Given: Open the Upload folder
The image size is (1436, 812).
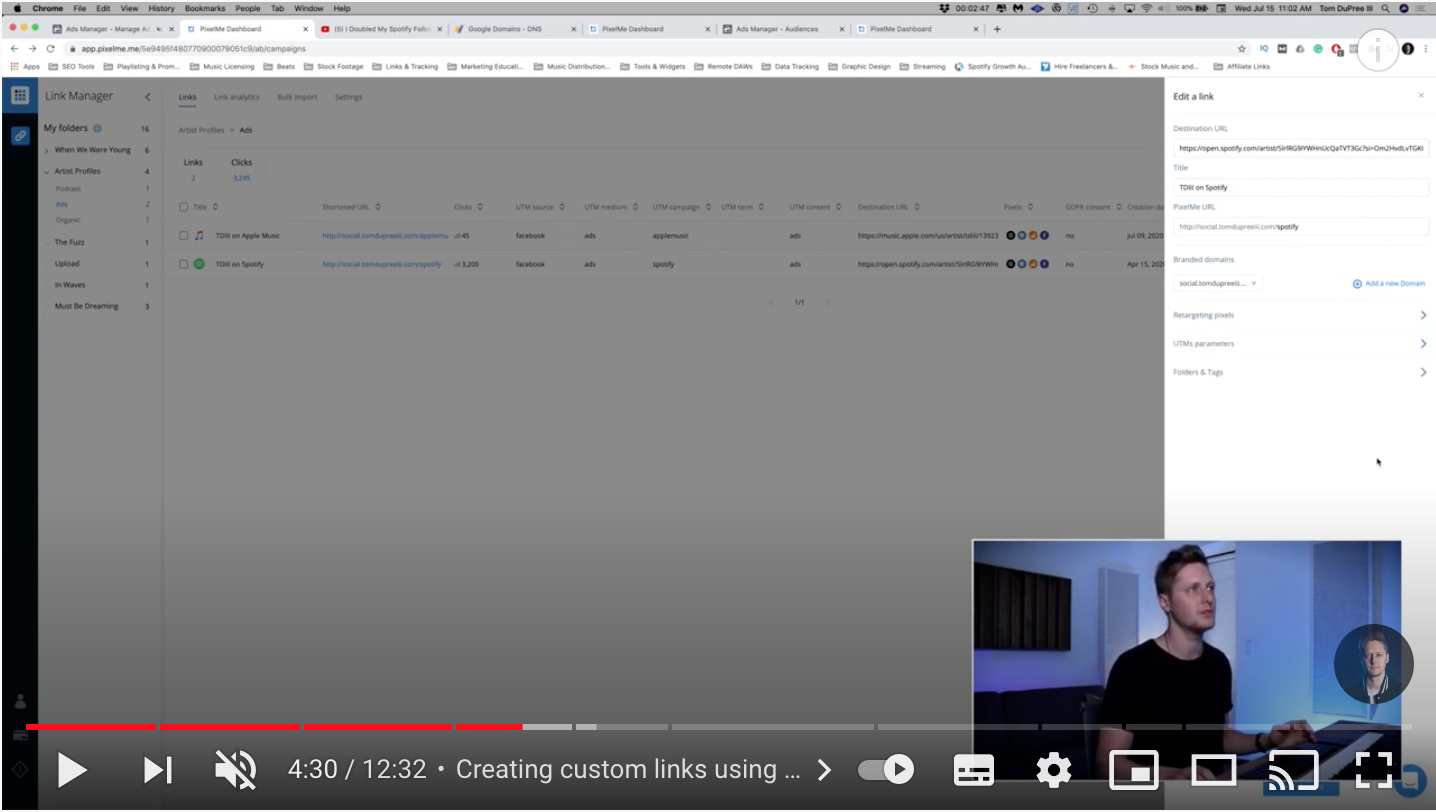Looking at the screenshot, I should click(x=67, y=264).
